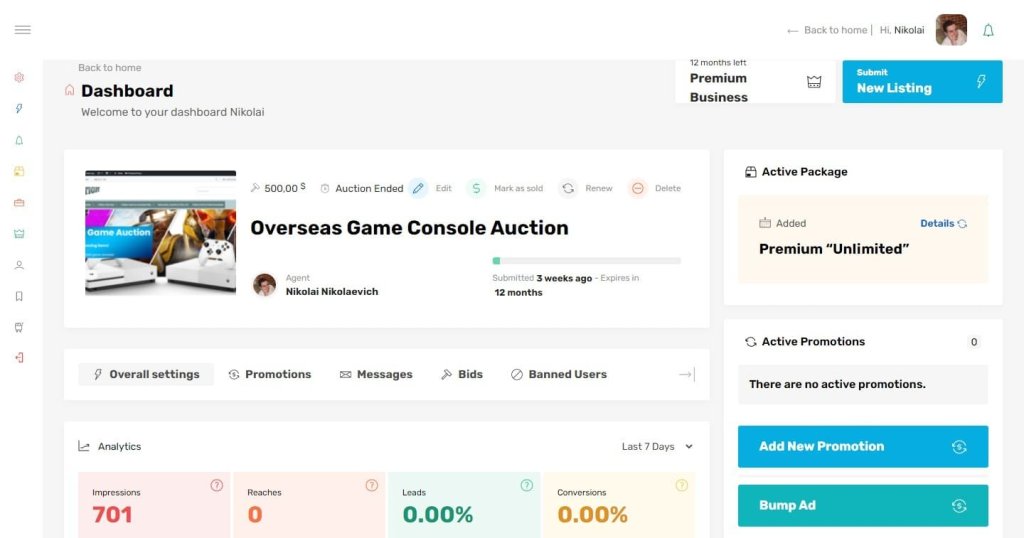Screen dimensions: 1024x538
Task: Open the game console listing thumbnail
Action: pyautogui.click(x=161, y=232)
